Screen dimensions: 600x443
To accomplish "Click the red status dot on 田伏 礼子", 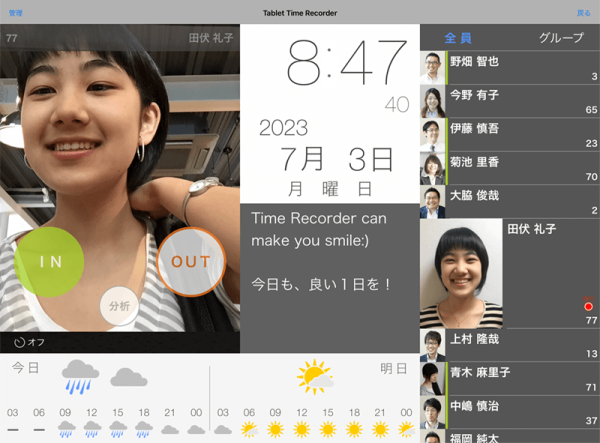I will tap(588, 306).
